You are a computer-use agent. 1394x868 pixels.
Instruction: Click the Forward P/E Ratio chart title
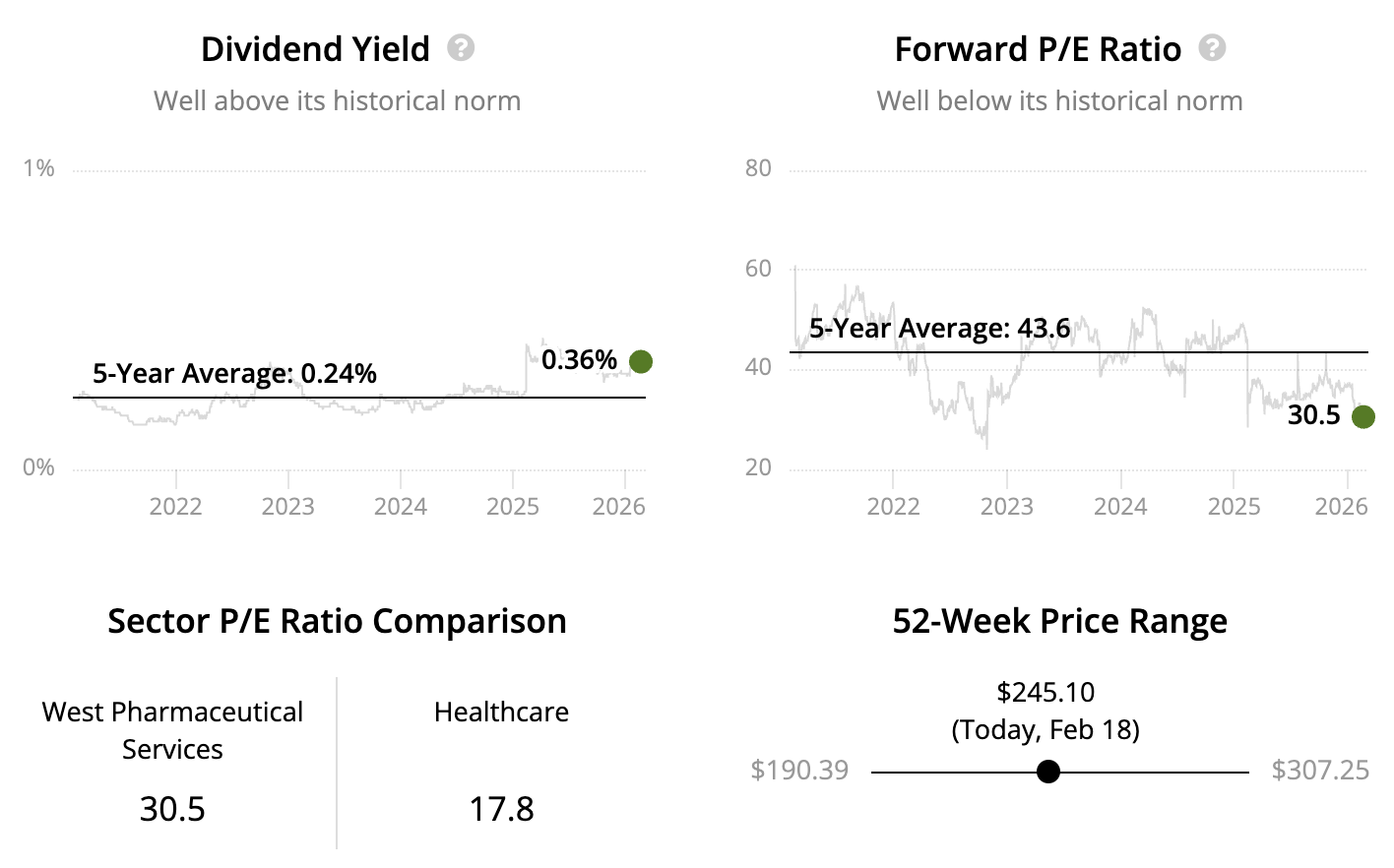1038,49
